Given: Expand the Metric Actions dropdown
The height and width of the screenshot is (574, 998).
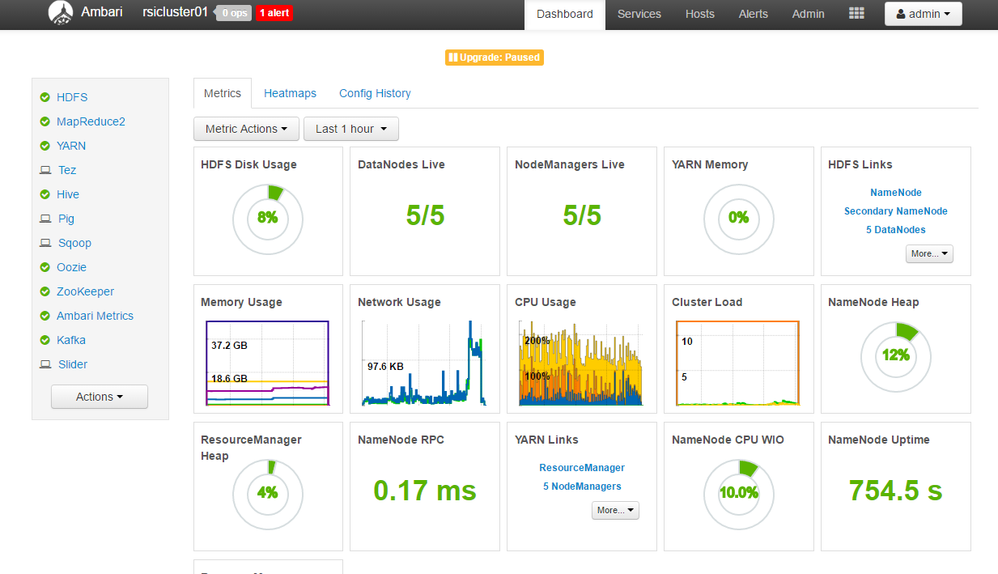Looking at the screenshot, I should tap(245, 129).
